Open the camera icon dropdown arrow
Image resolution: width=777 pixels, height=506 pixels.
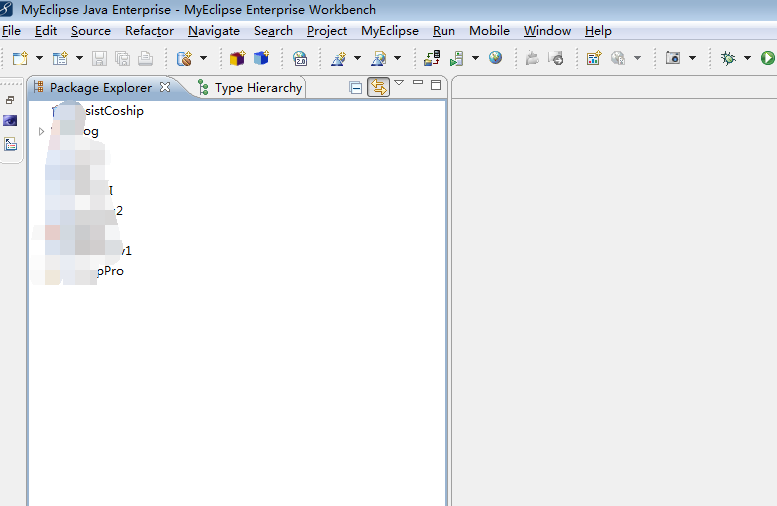pyautogui.click(x=693, y=58)
